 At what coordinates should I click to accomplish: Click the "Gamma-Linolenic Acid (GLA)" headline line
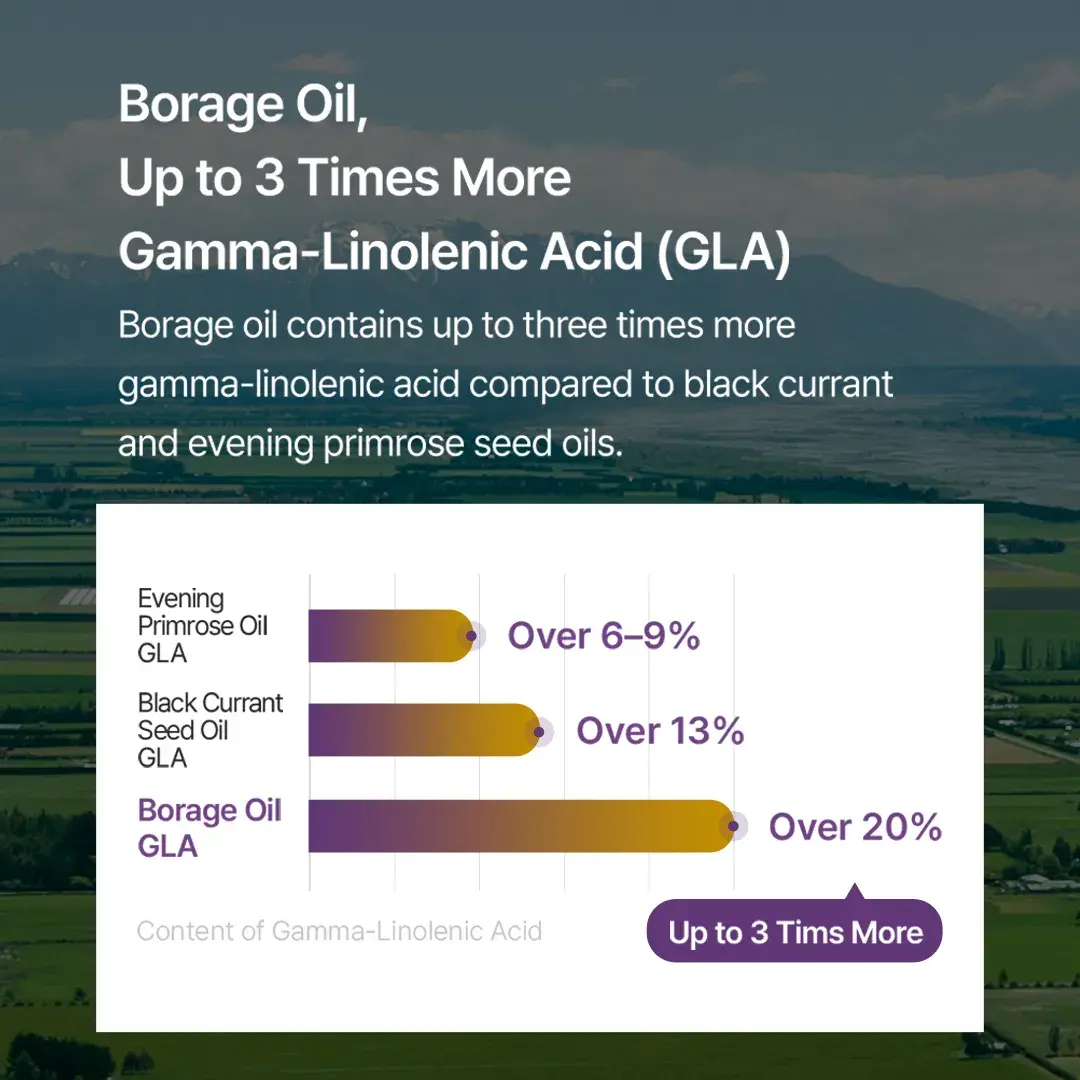coord(454,252)
